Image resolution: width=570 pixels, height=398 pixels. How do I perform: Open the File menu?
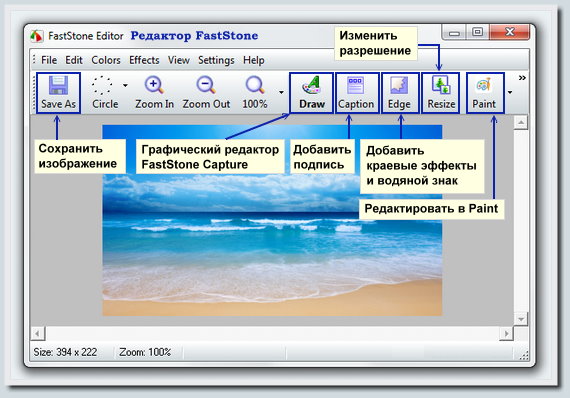coord(49,60)
